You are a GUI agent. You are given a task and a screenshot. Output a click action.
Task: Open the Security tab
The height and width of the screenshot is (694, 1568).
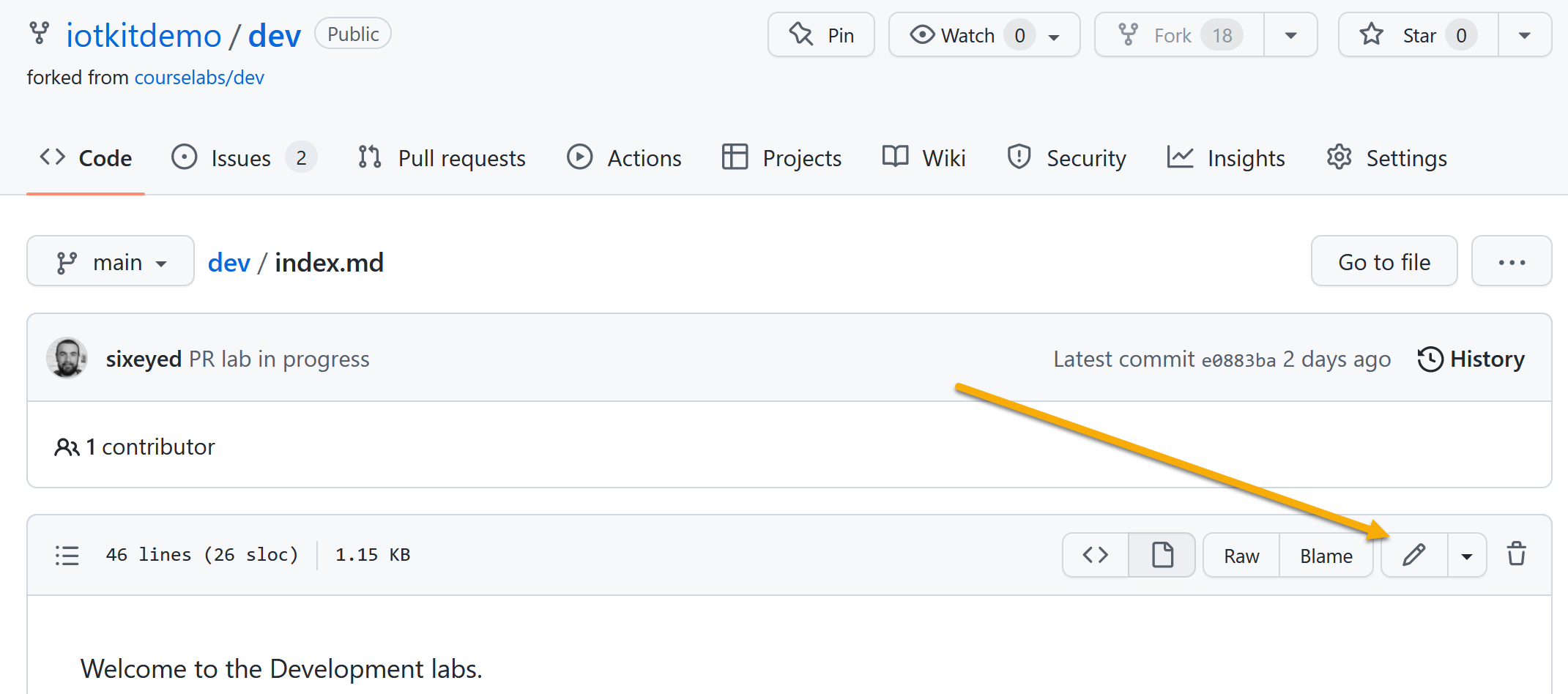[x=1066, y=158]
